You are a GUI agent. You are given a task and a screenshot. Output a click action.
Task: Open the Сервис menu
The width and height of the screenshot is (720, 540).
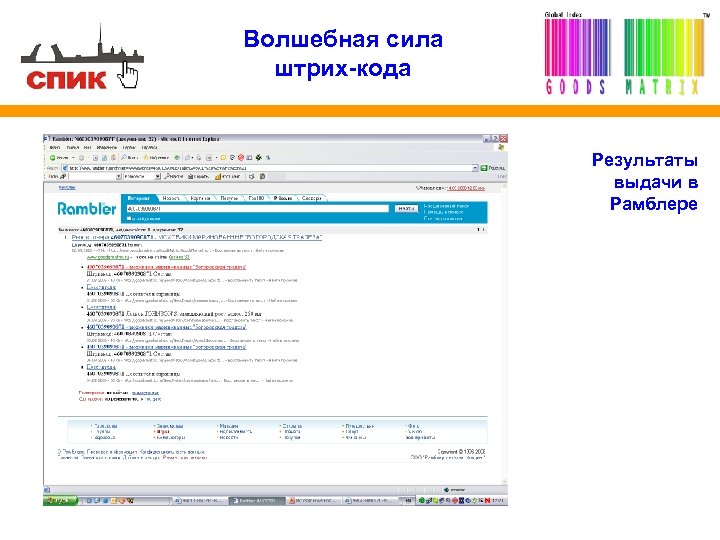point(129,147)
